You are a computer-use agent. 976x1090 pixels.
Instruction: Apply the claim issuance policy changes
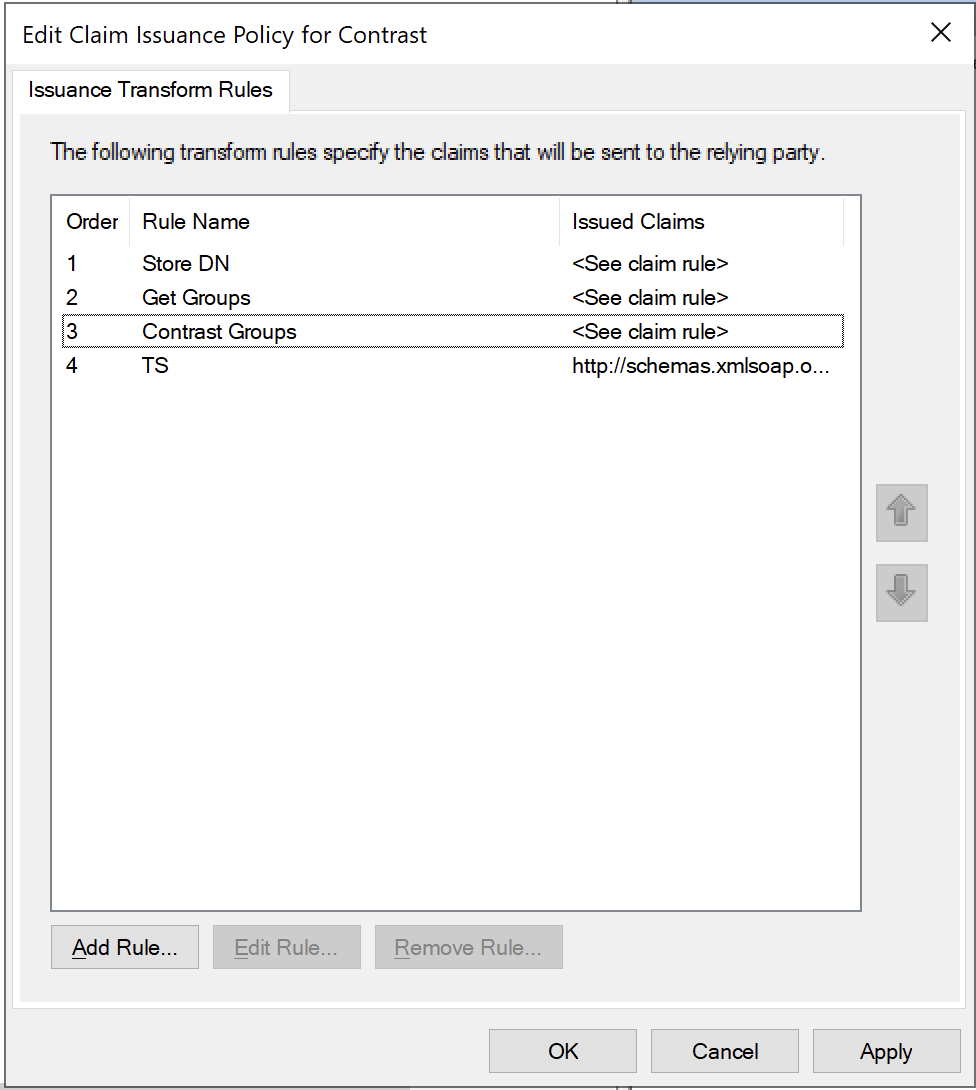pyautogui.click(x=886, y=1051)
